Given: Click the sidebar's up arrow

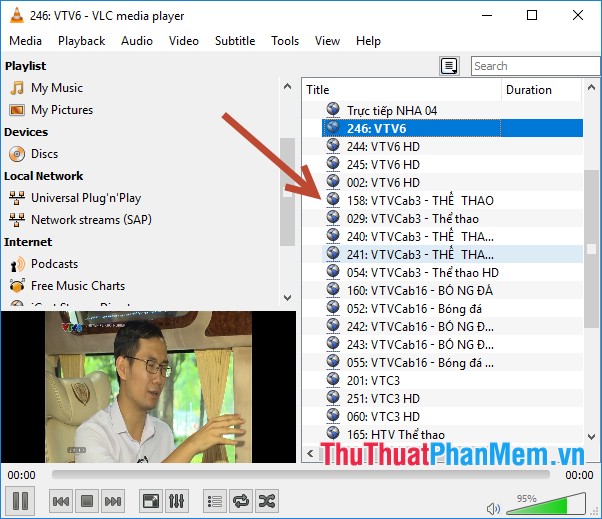Looking at the screenshot, I should coord(287,86).
